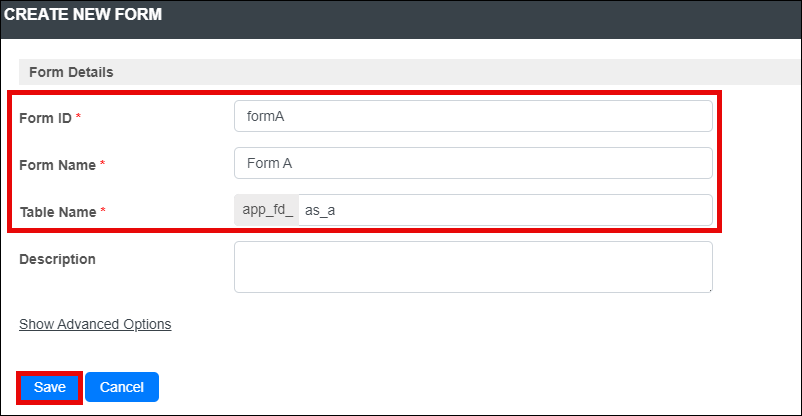Click the gray Form Details bar's empty area

[455, 72]
